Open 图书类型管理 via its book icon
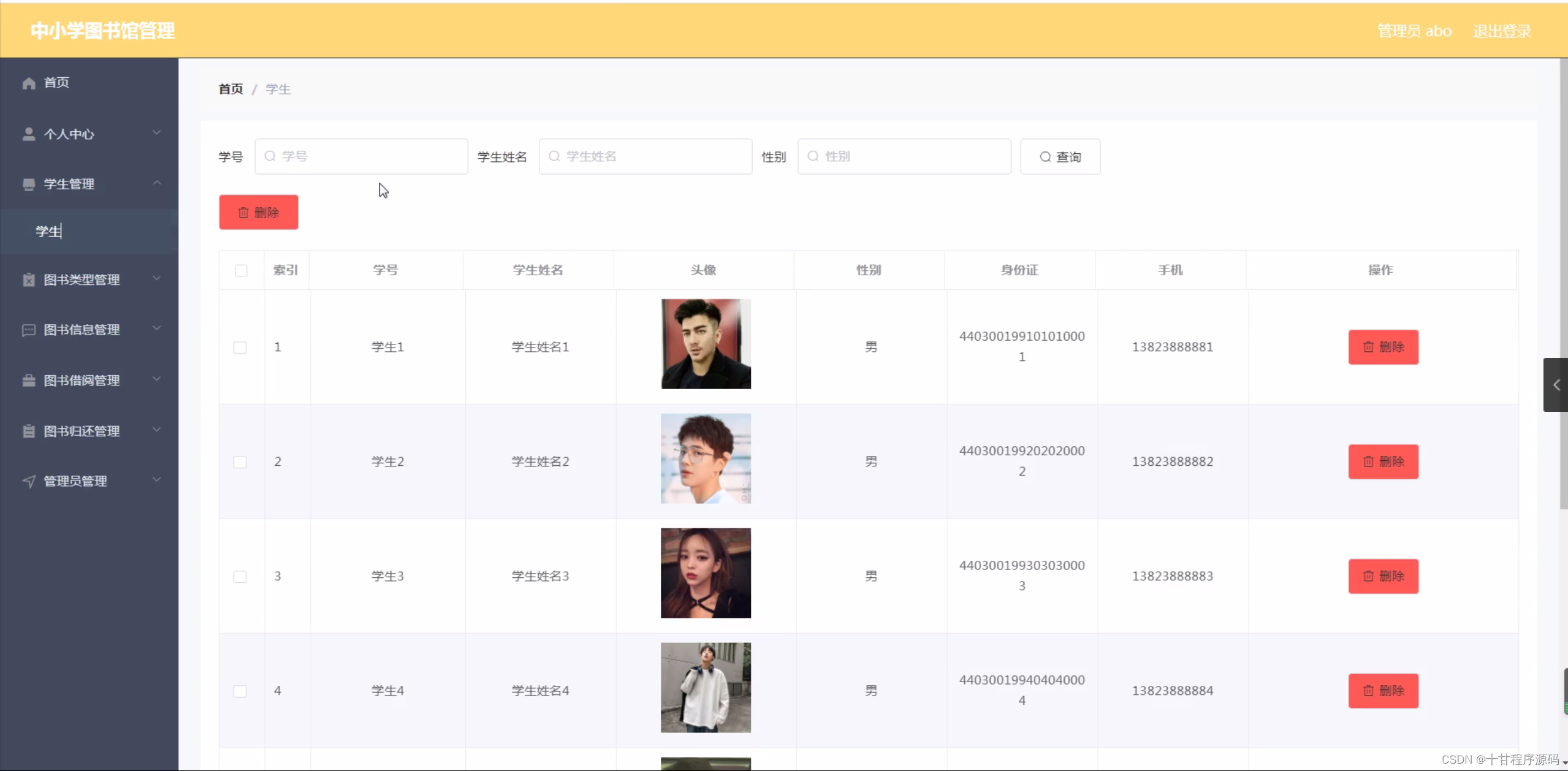 [29, 280]
